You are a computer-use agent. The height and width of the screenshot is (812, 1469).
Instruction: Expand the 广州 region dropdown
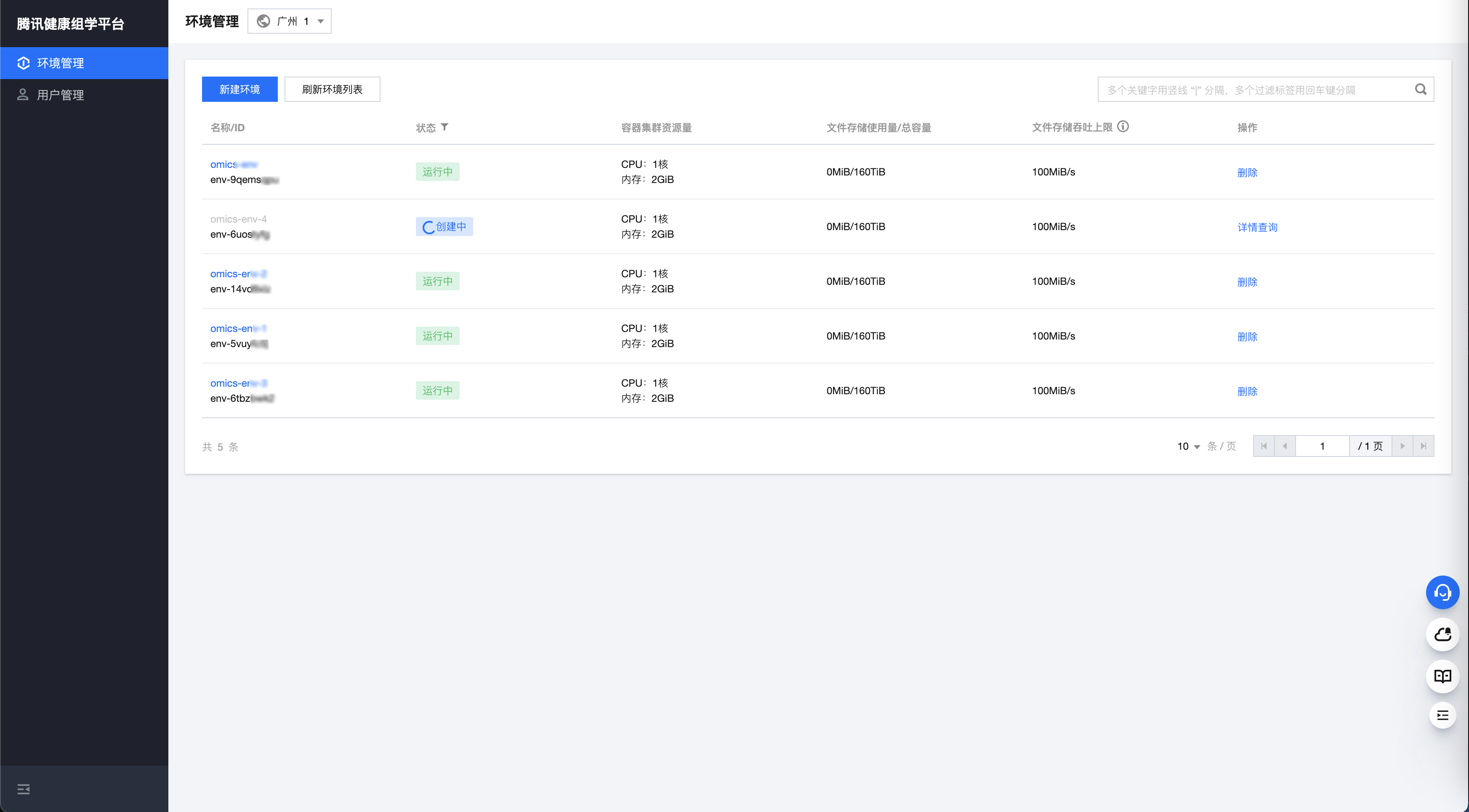click(x=290, y=21)
